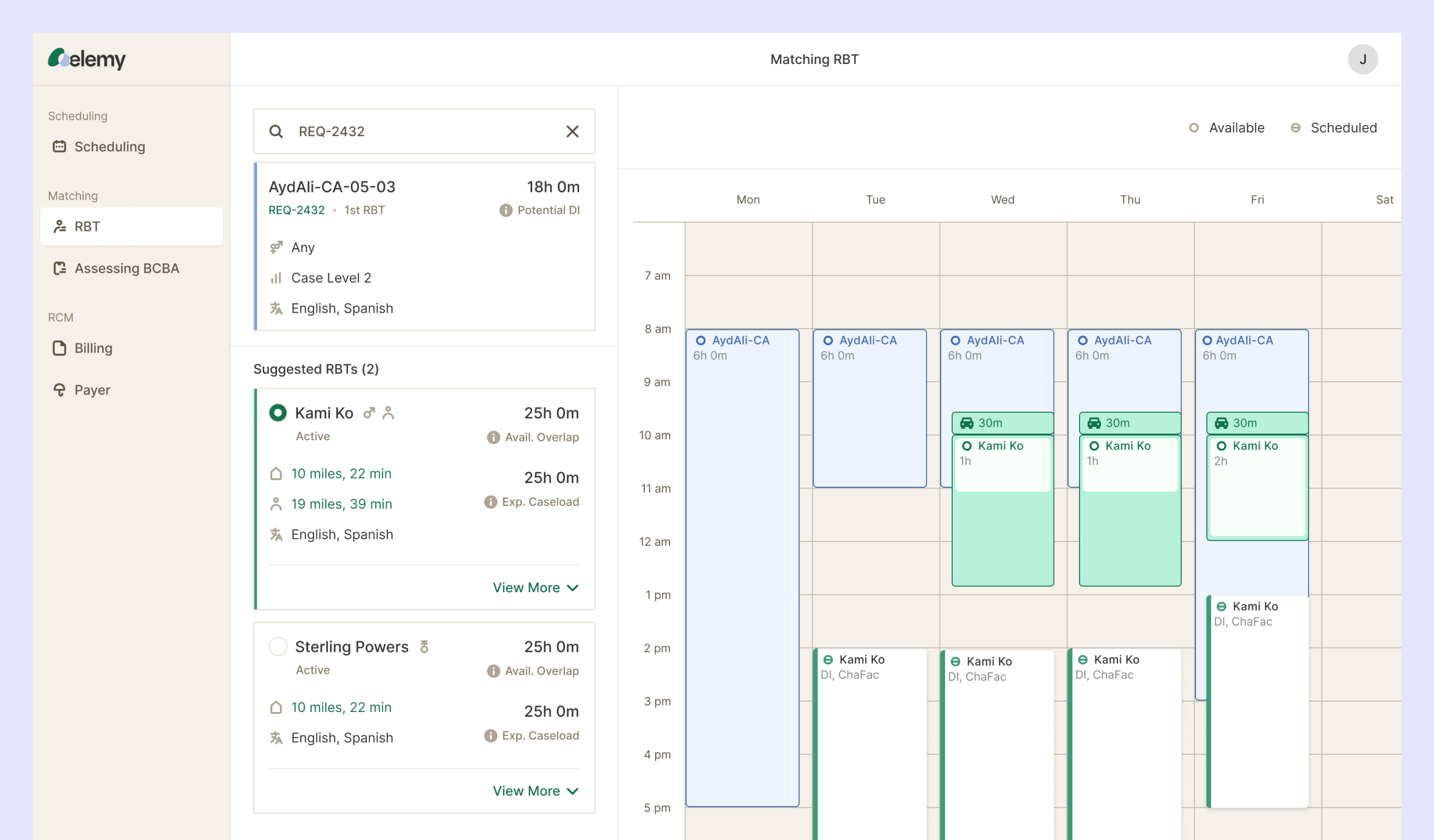1434x840 pixels.
Task: Click Sterling Powers' Exp. Caseload info icon
Action: [490, 736]
